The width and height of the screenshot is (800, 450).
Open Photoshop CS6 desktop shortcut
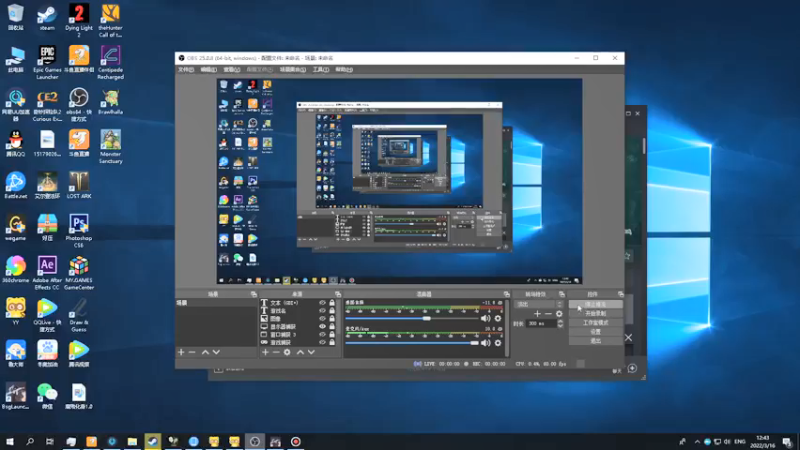click(x=79, y=231)
